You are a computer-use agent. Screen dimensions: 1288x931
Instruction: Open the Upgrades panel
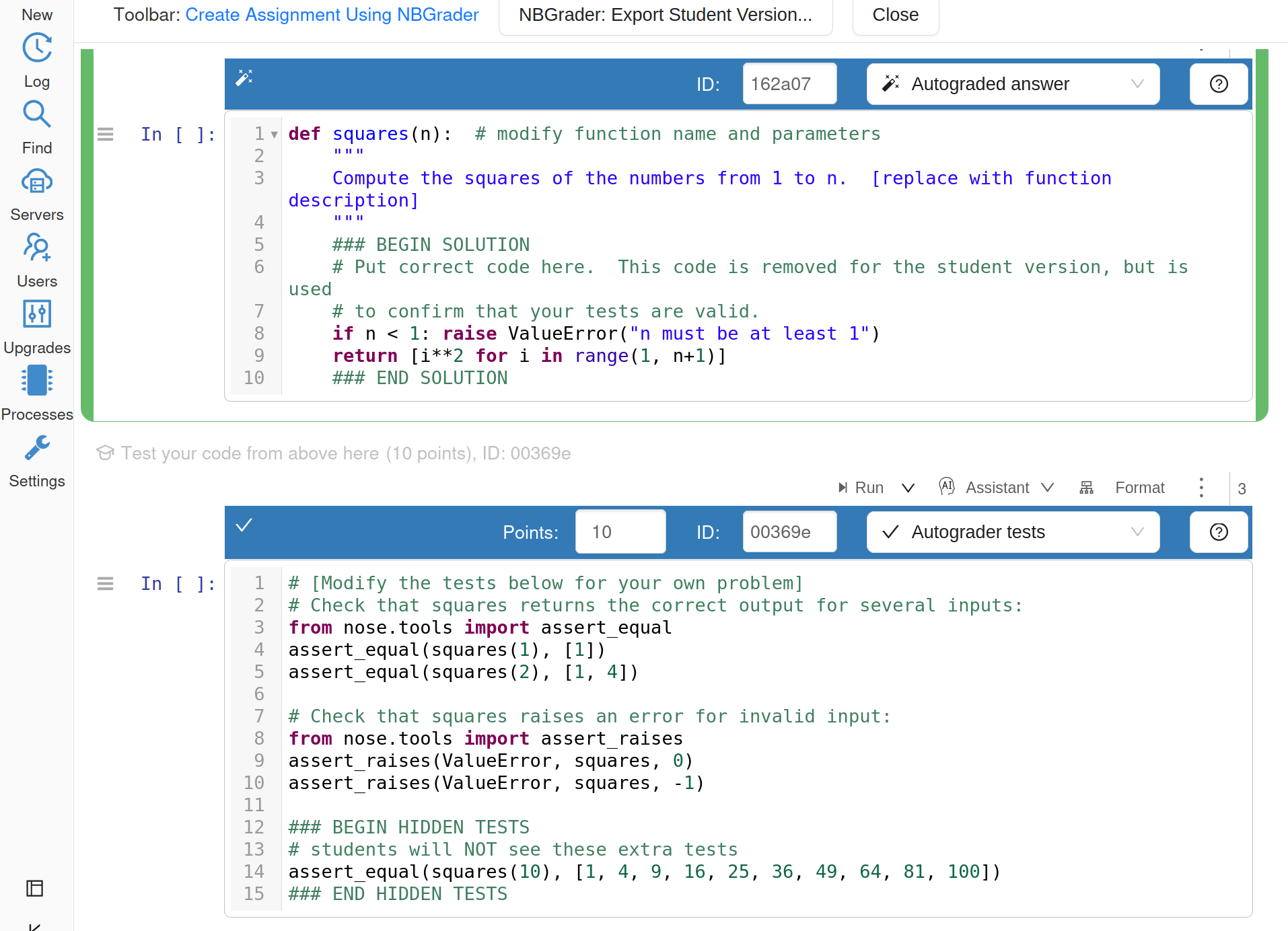click(x=37, y=314)
